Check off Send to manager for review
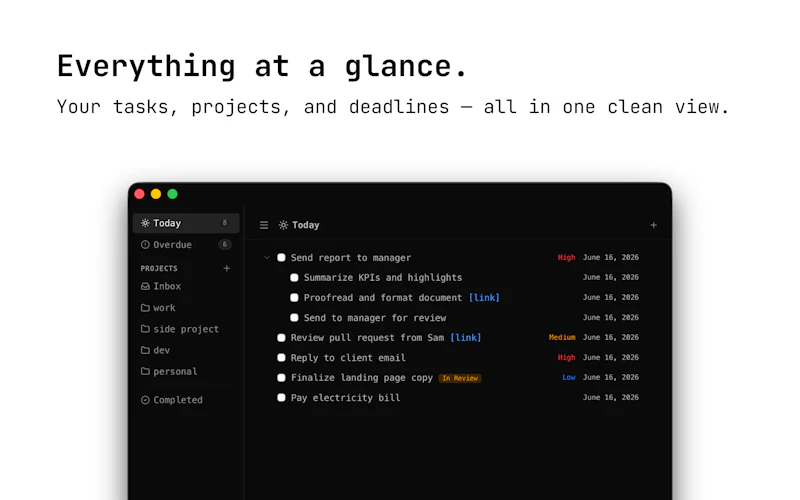This screenshot has width=800, height=500. point(294,317)
